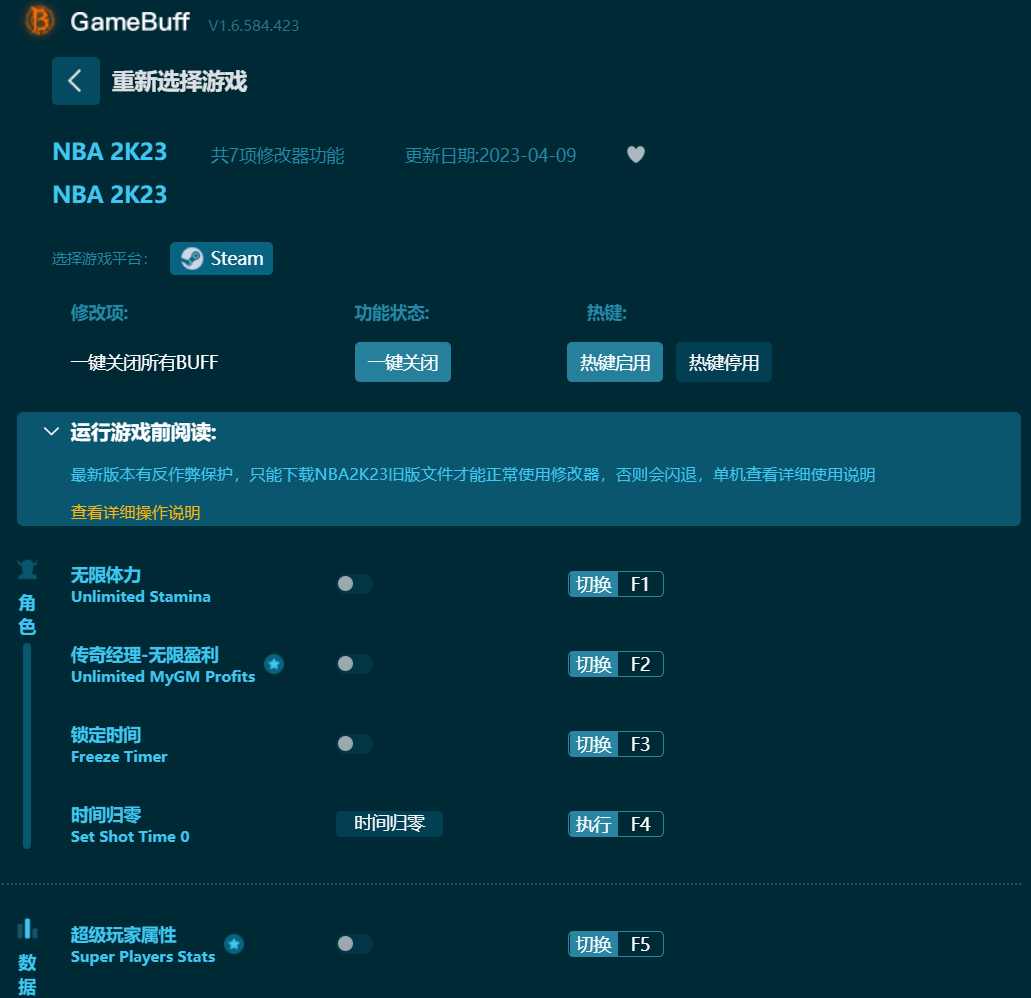The height and width of the screenshot is (998, 1031).
Task: Click the Steam logo icon
Action: coord(192,258)
